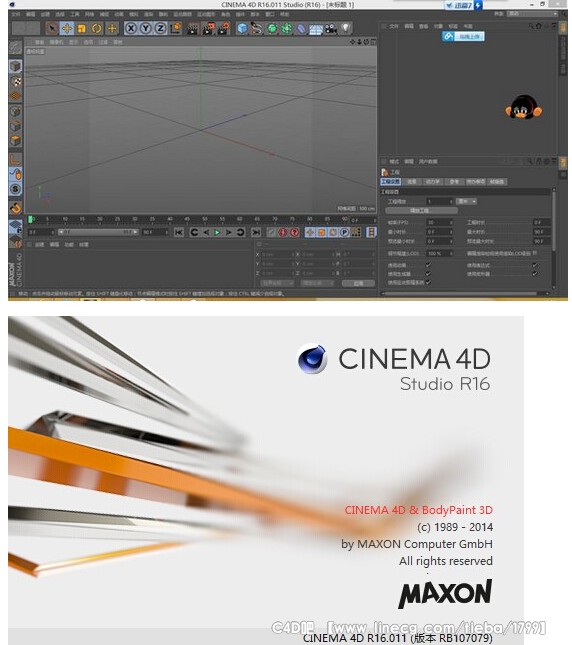Click the toggle active view icon in viewport
Viewport: 572px width, 645px height.
(373, 42)
